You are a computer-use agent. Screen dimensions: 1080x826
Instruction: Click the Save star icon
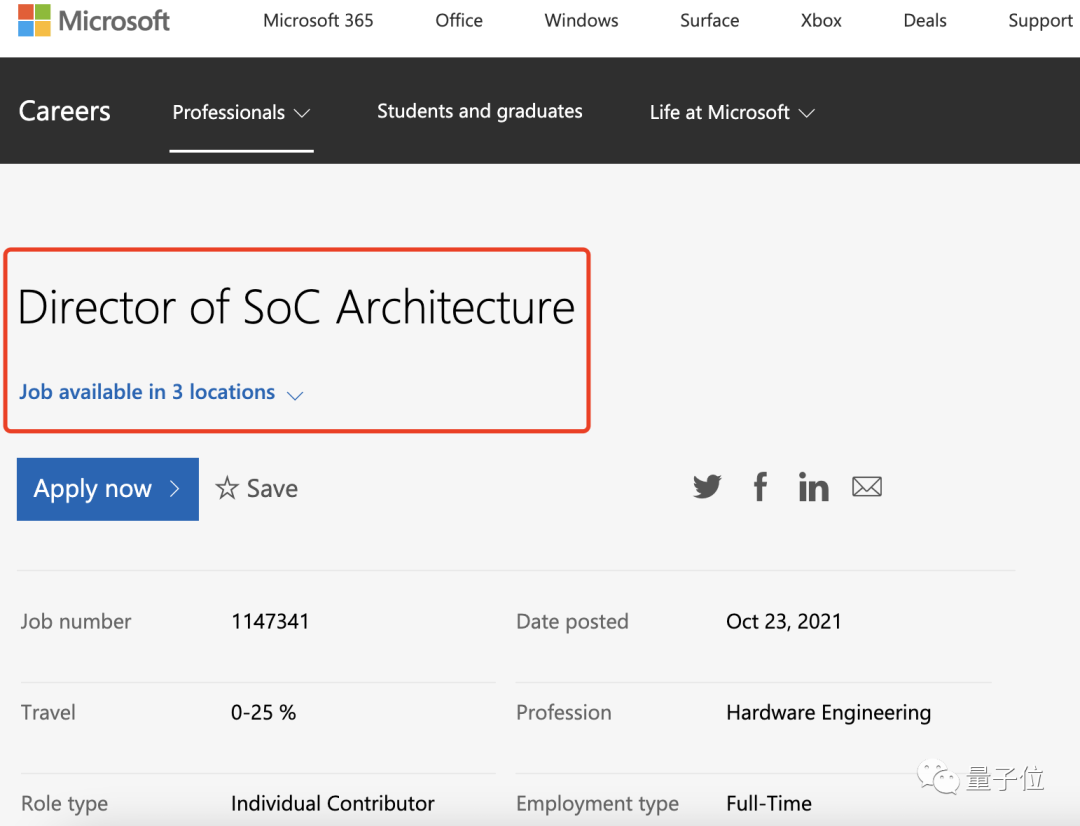pyautogui.click(x=227, y=488)
